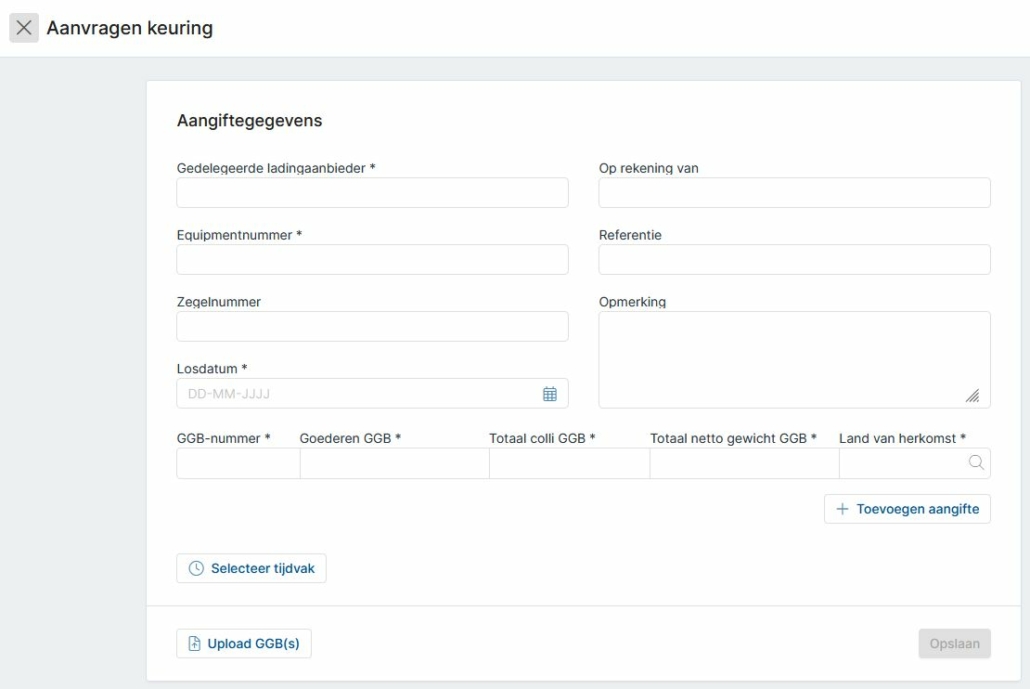1030x689 pixels.
Task: Click the Op rekening van label
Action: pos(648,168)
